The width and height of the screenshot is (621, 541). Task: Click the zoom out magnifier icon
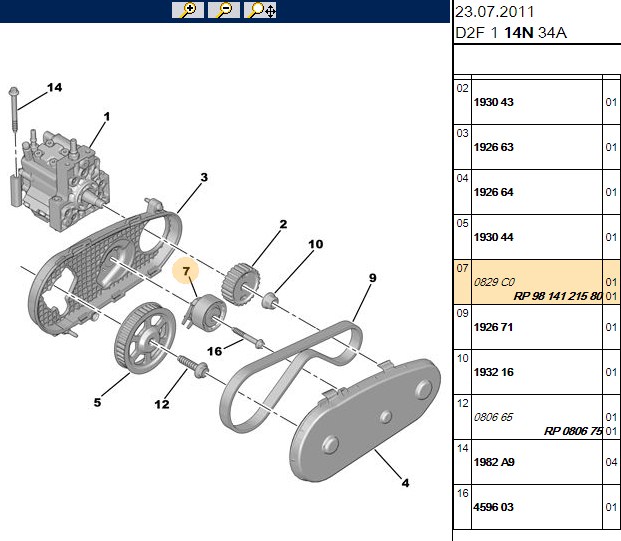coord(224,10)
